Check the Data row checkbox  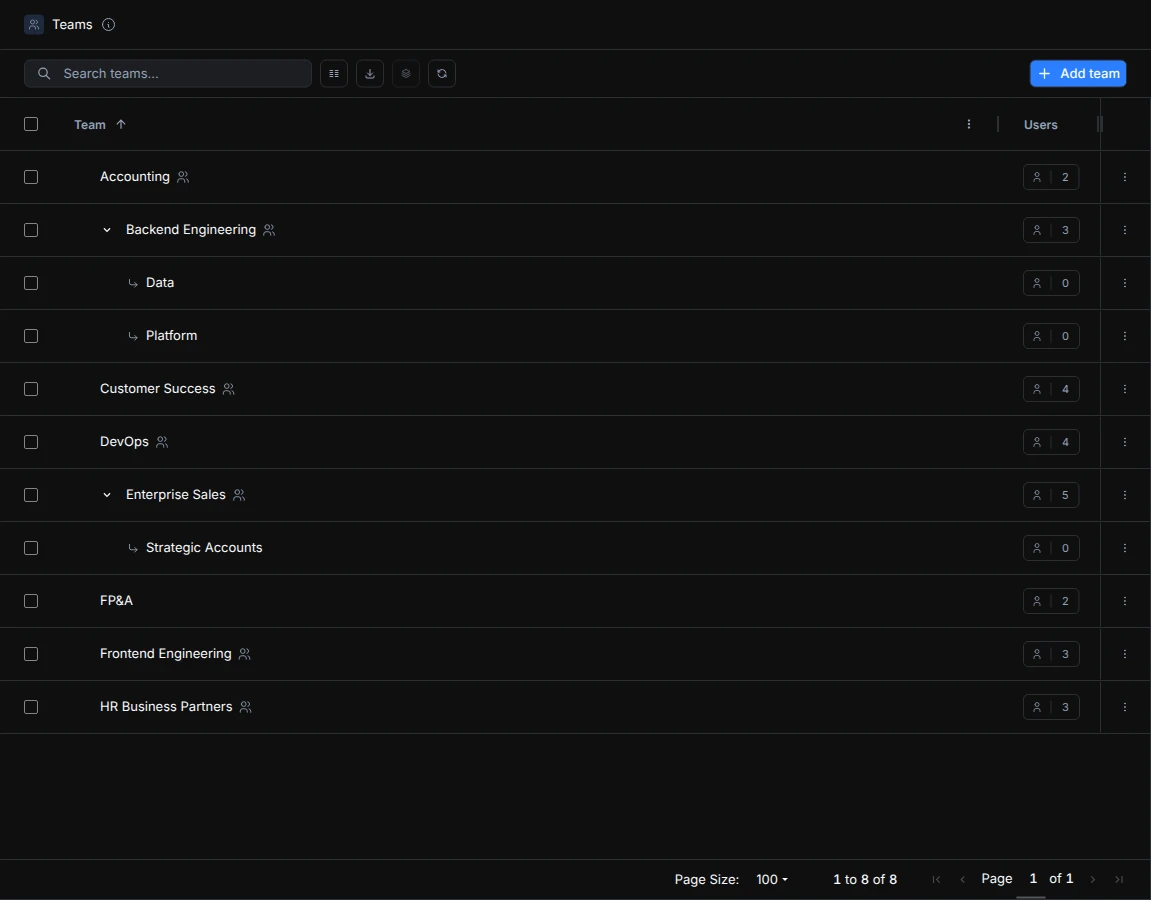tap(31, 283)
